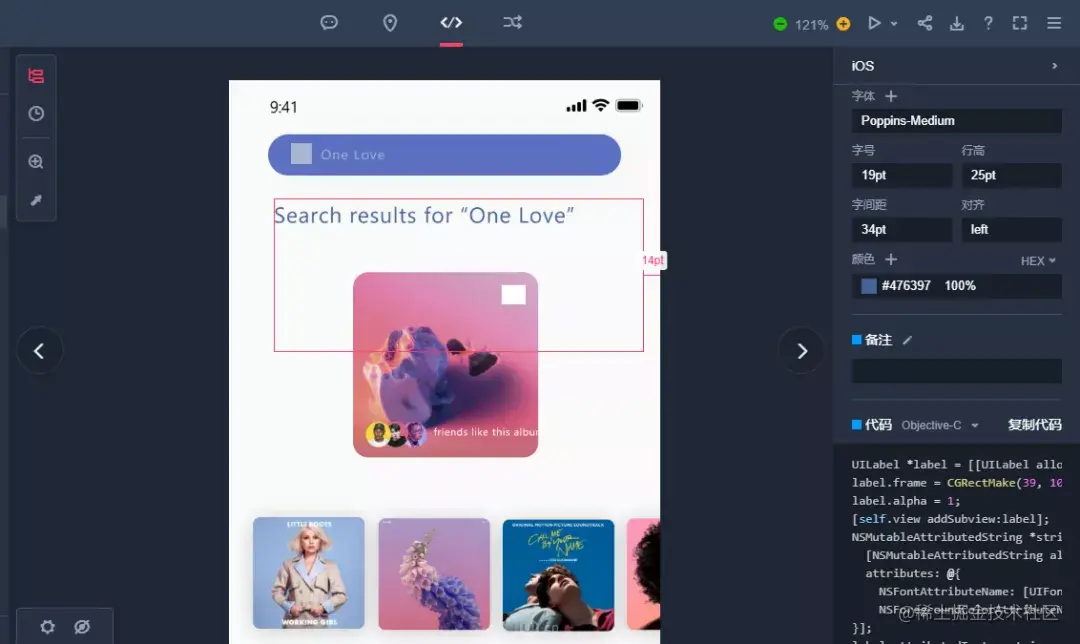Open the layers list icon in left sidebar
Screen dimensions: 1080x644
tap(36, 76)
